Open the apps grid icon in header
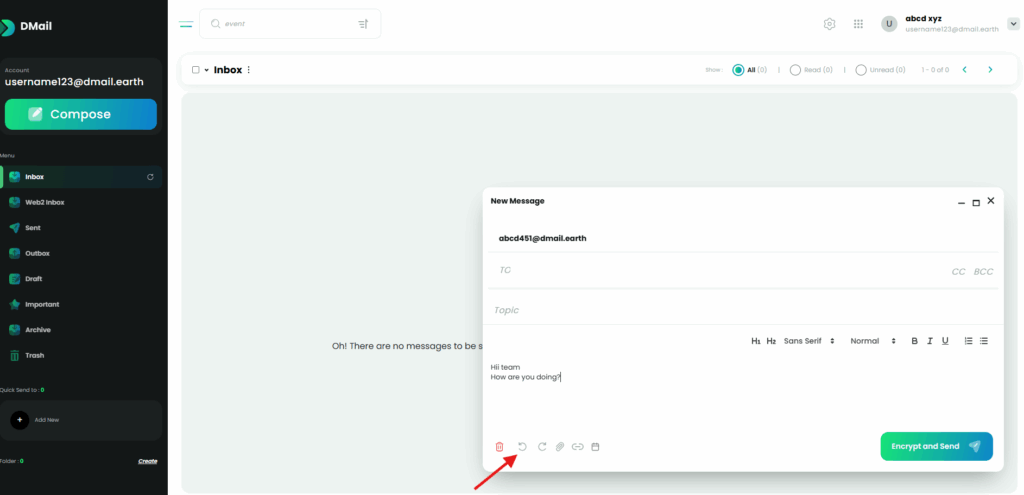 pos(858,24)
